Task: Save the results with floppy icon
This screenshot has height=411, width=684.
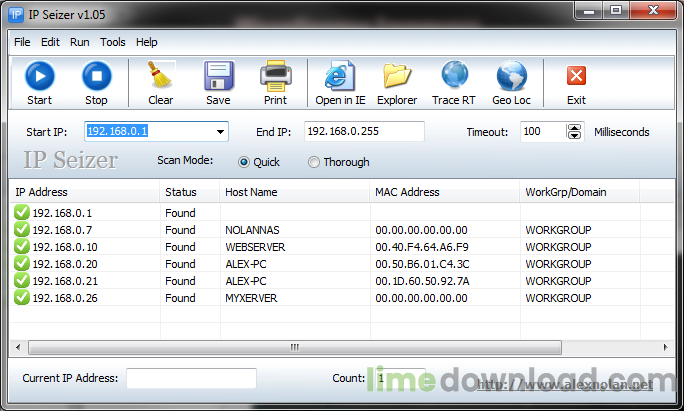Action: pos(218,83)
